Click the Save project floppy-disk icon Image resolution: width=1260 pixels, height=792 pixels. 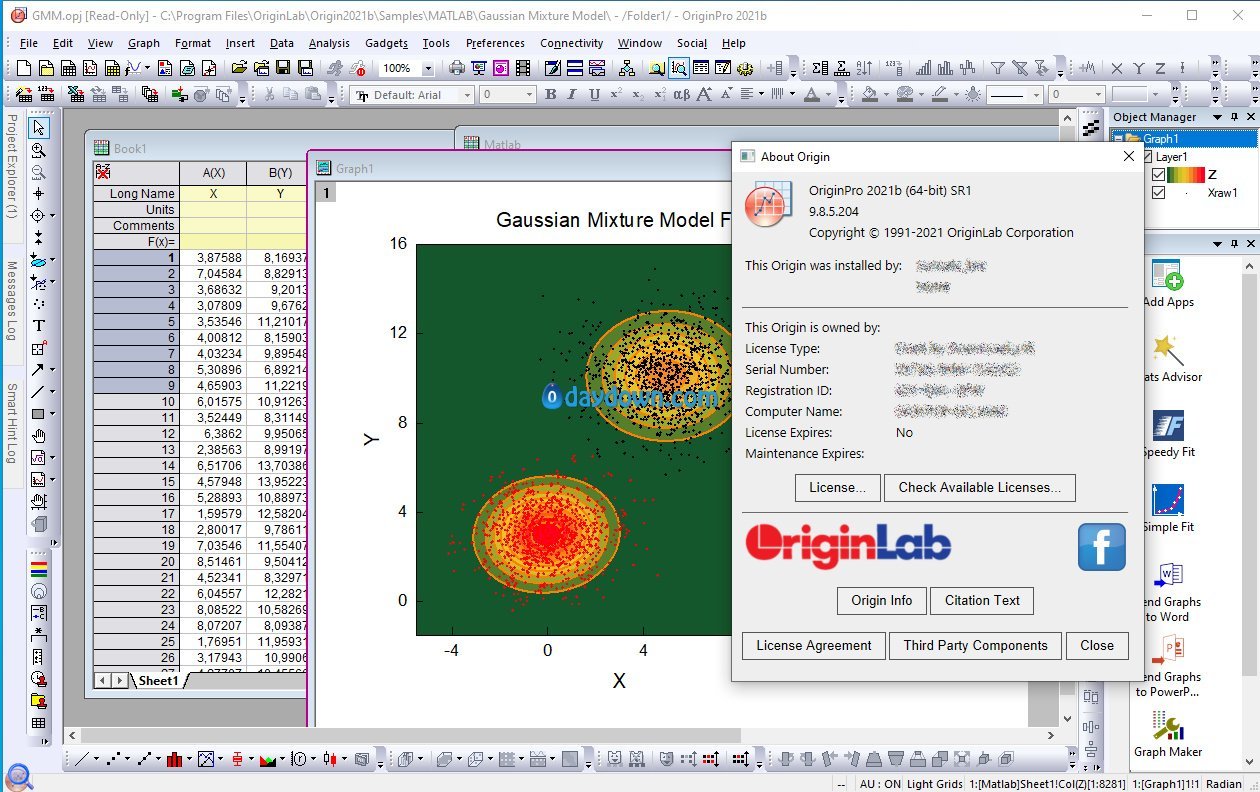click(x=283, y=68)
